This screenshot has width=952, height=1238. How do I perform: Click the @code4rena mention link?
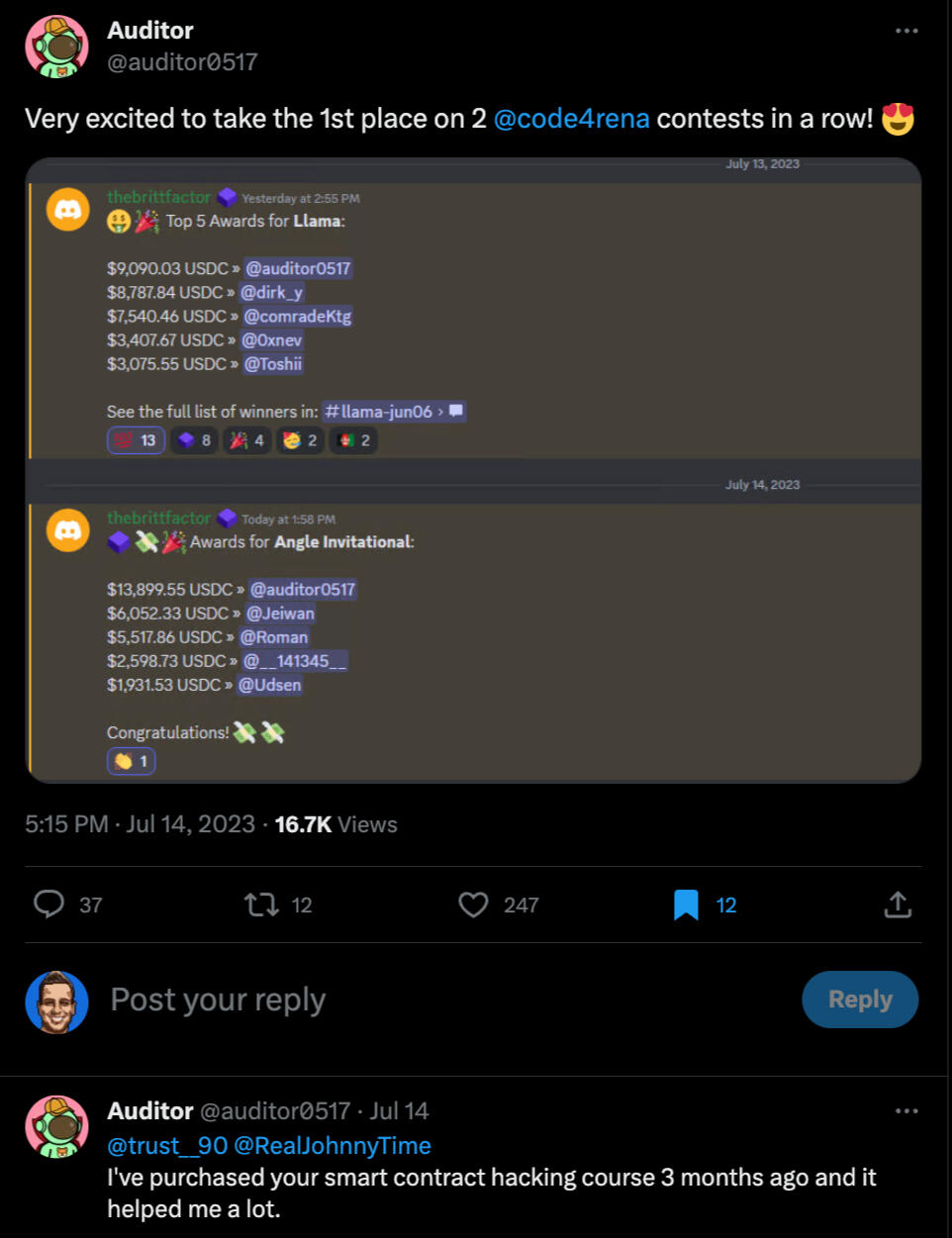(x=571, y=119)
